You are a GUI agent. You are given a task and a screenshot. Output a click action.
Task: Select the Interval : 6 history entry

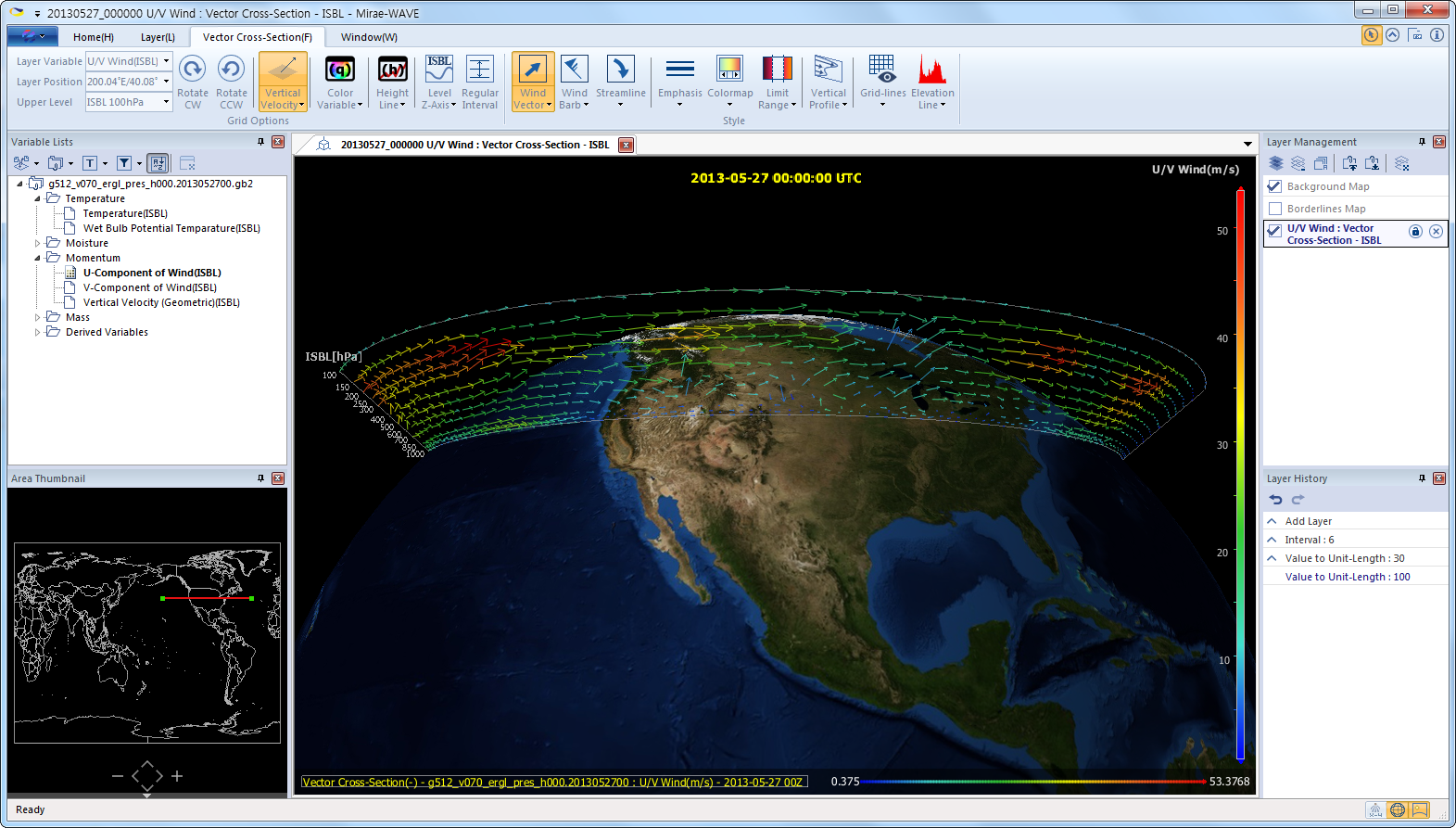click(1355, 540)
